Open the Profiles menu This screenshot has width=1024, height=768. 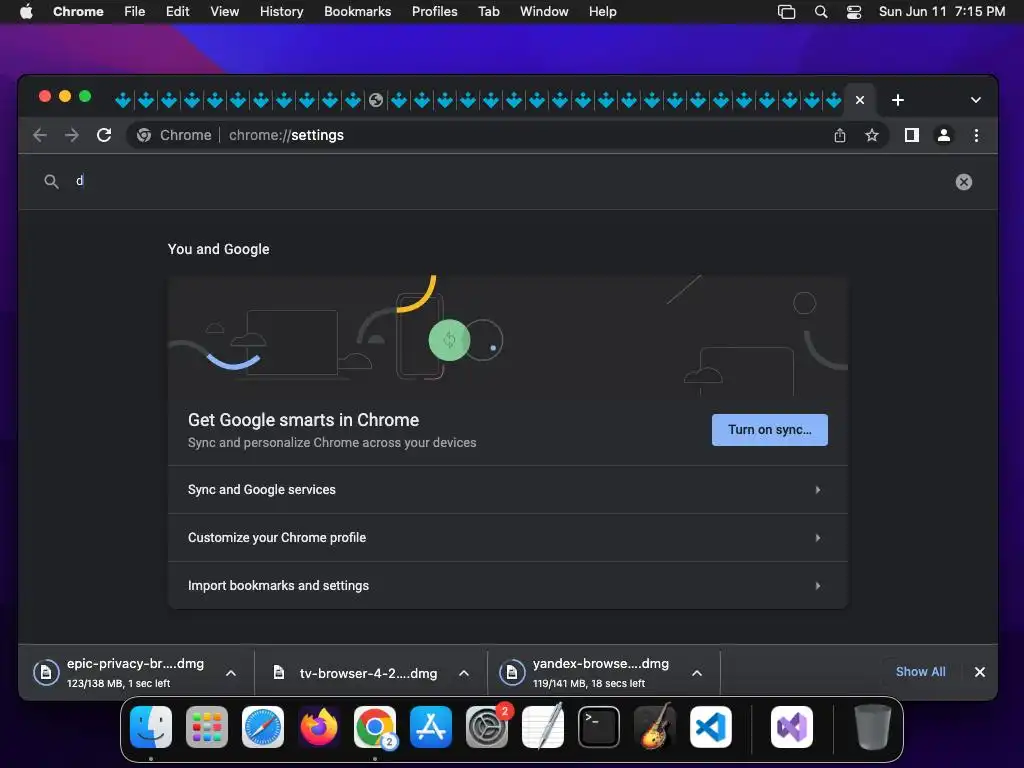coord(434,11)
